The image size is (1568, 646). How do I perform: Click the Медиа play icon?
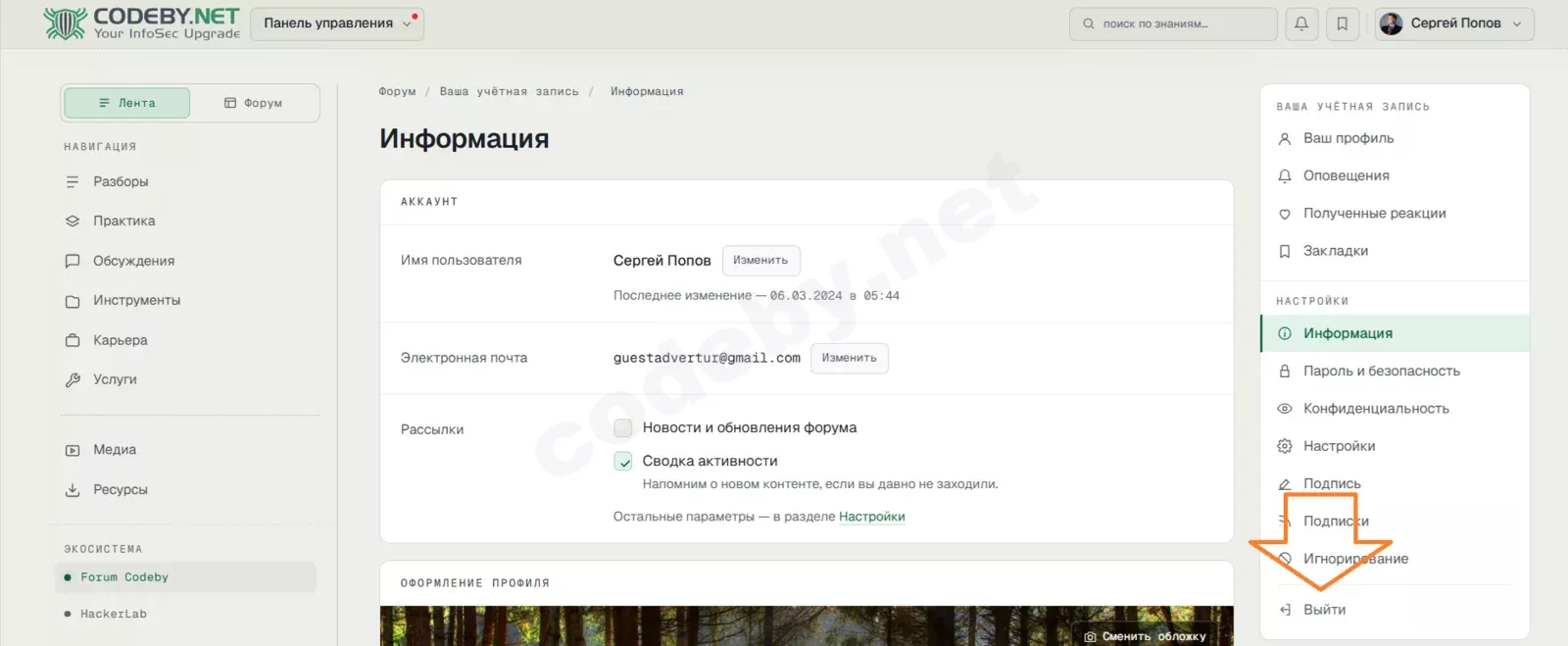(73, 450)
